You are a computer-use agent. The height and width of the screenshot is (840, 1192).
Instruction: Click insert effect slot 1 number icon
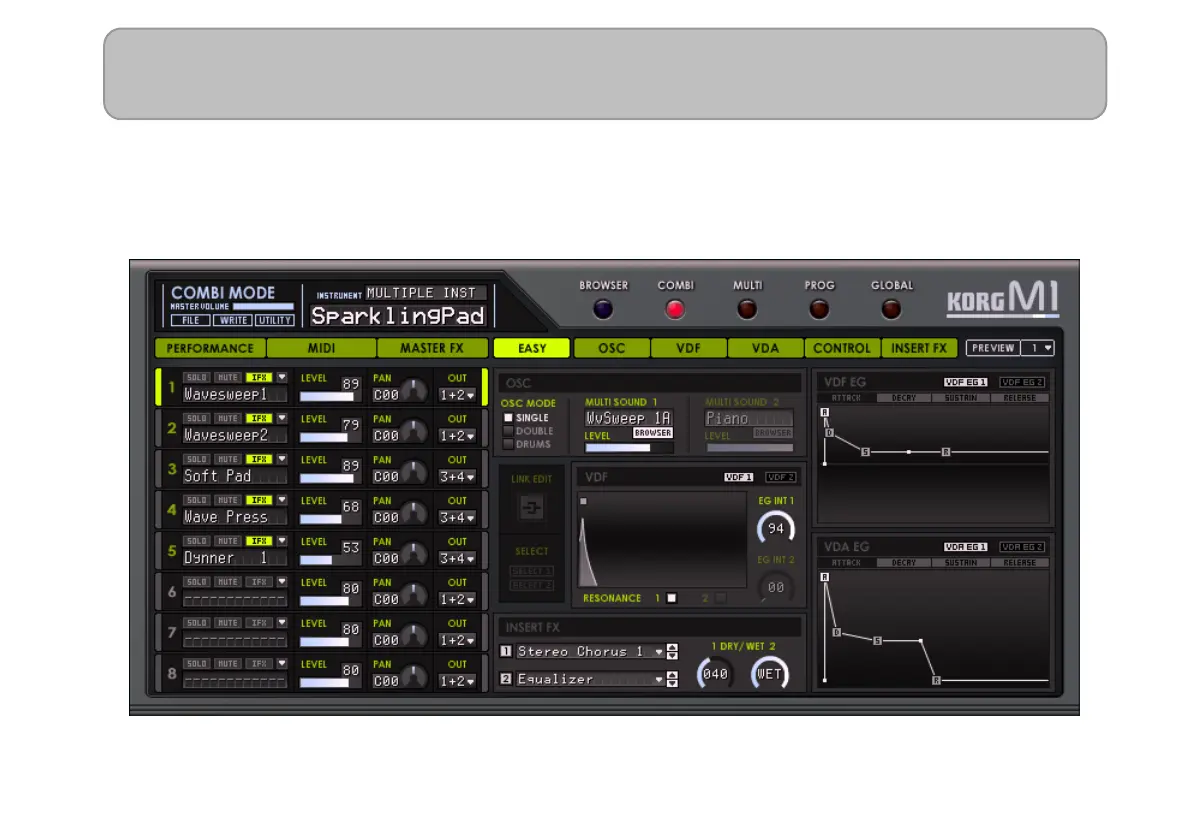[506, 651]
